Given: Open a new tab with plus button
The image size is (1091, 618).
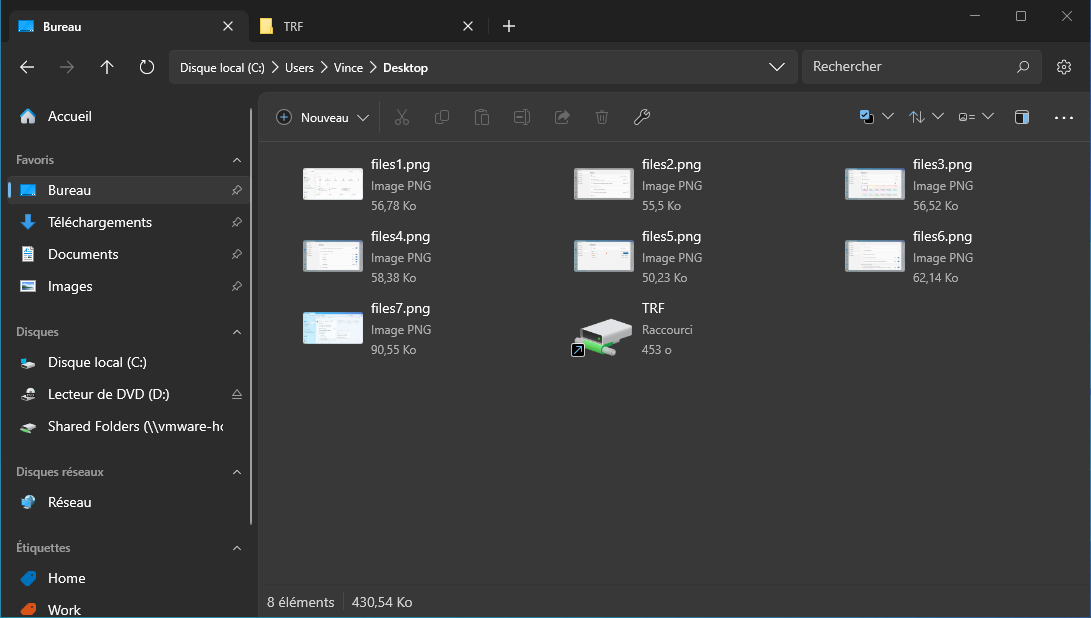Looking at the screenshot, I should [x=509, y=26].
